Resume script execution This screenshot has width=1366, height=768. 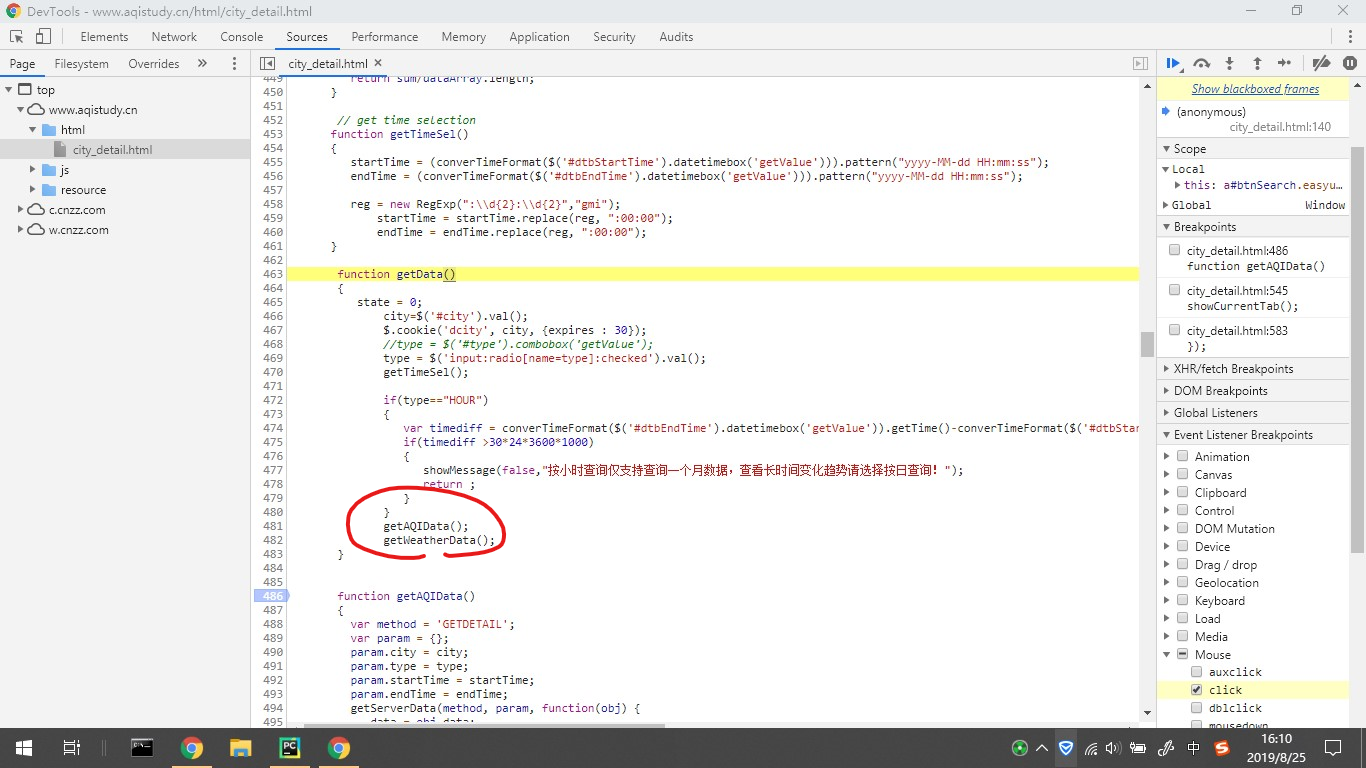[1175, 63]
